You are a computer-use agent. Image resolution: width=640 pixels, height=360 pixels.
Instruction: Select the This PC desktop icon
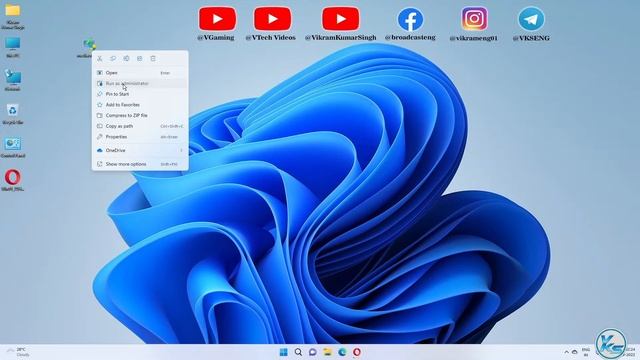(13, 47)
